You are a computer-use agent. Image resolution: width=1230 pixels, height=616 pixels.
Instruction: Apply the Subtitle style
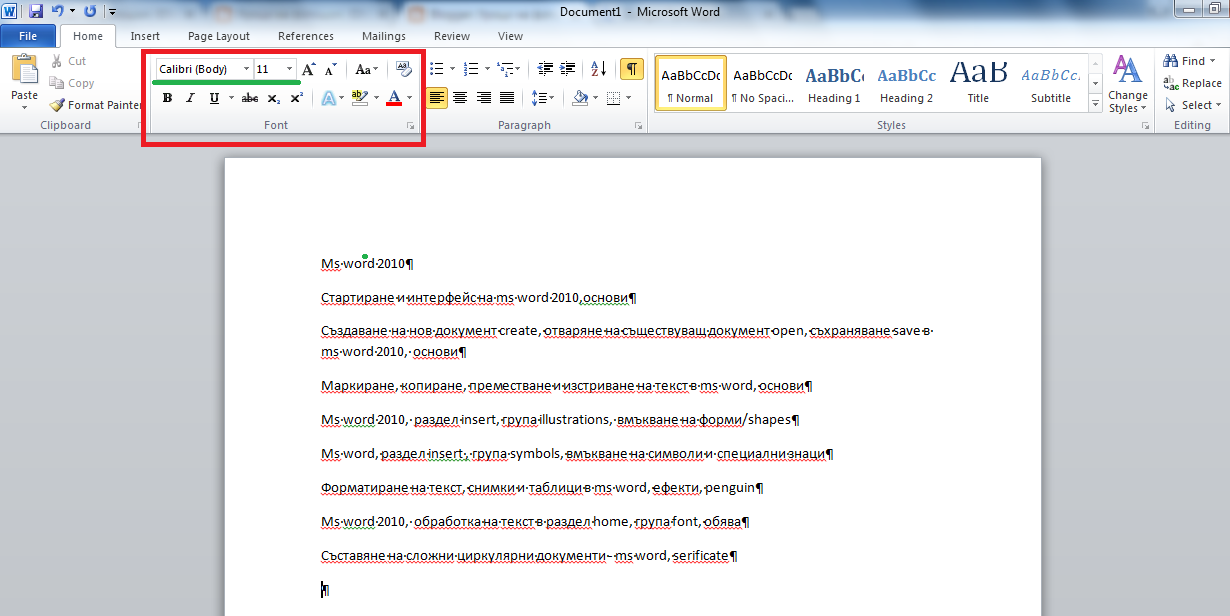(1051, 83)
